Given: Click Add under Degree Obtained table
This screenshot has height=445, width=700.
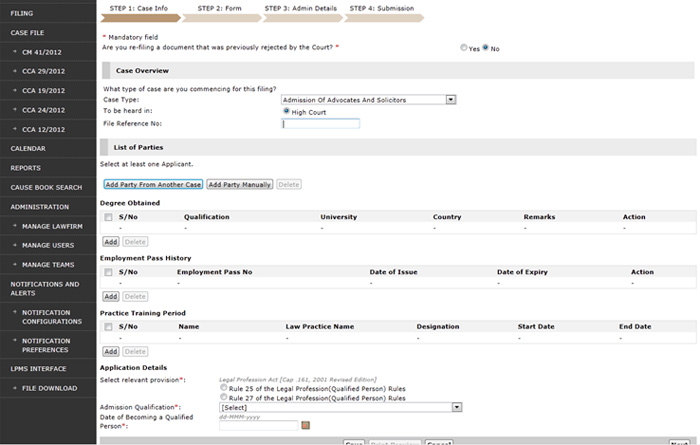Looking at the screenshot, I should (x=110, y=242).
